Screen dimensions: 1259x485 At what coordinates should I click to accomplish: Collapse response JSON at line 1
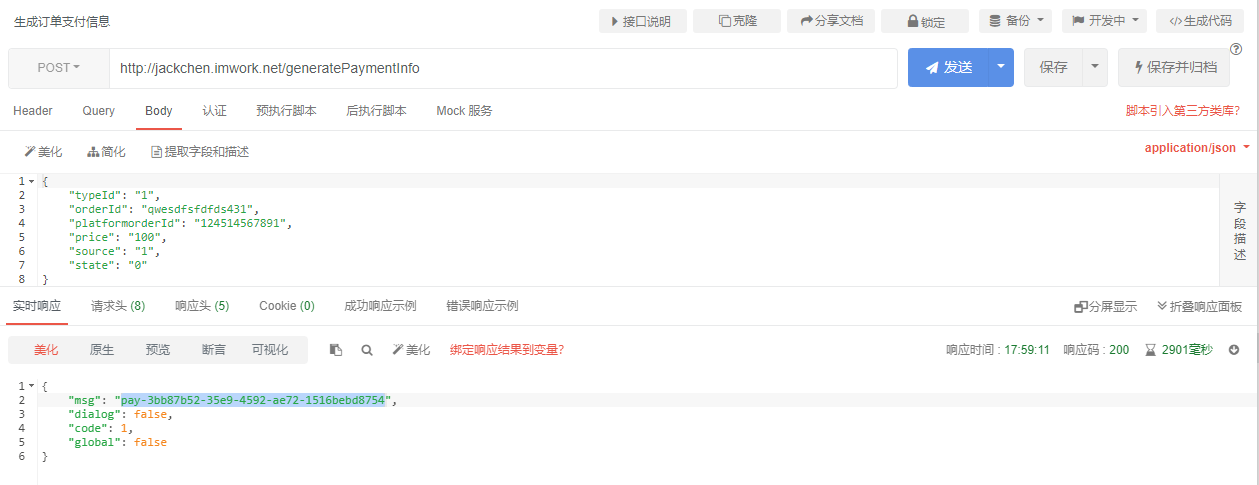click(32, 386)
